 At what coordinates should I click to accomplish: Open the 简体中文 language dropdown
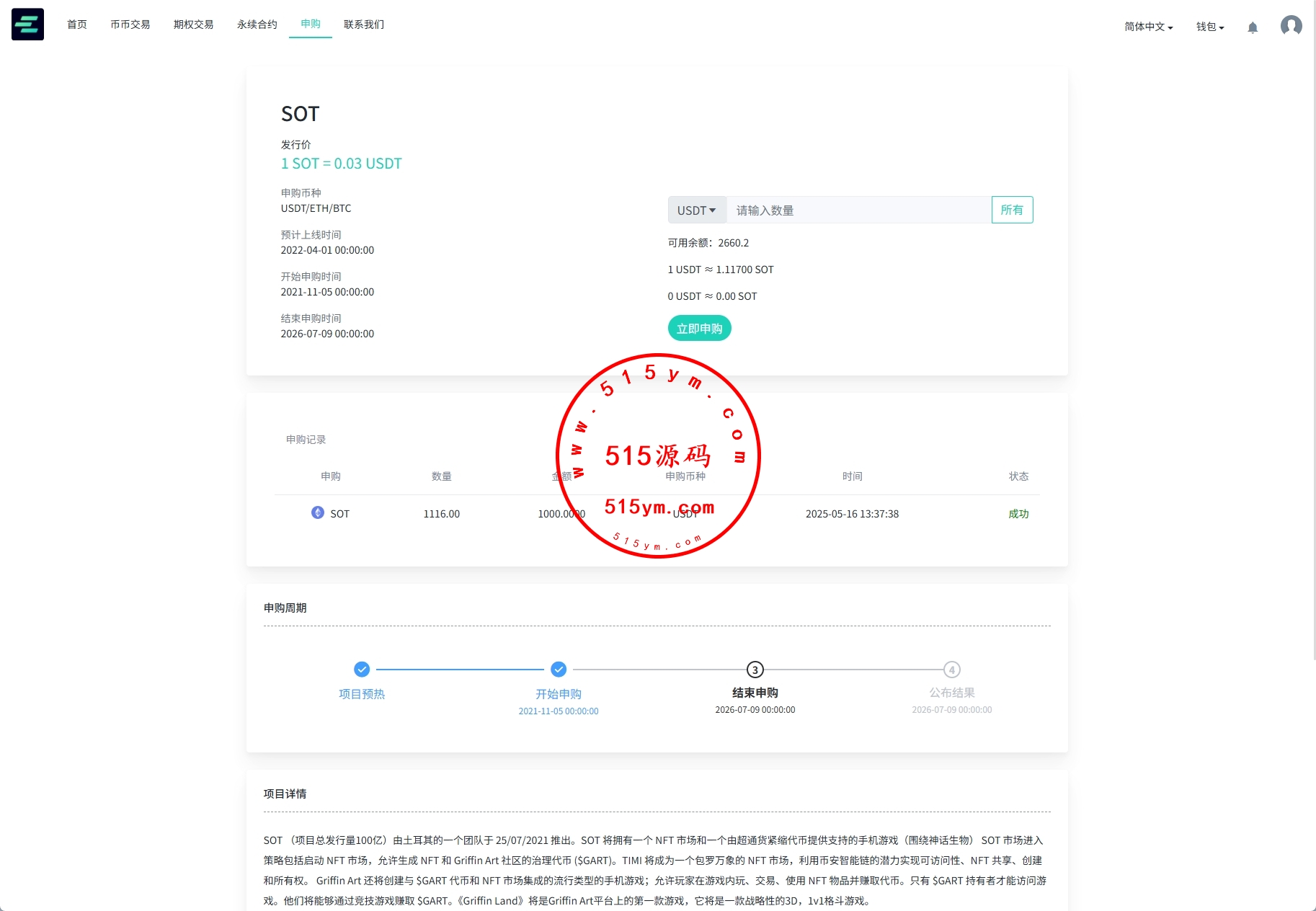tap(1148, 27)
